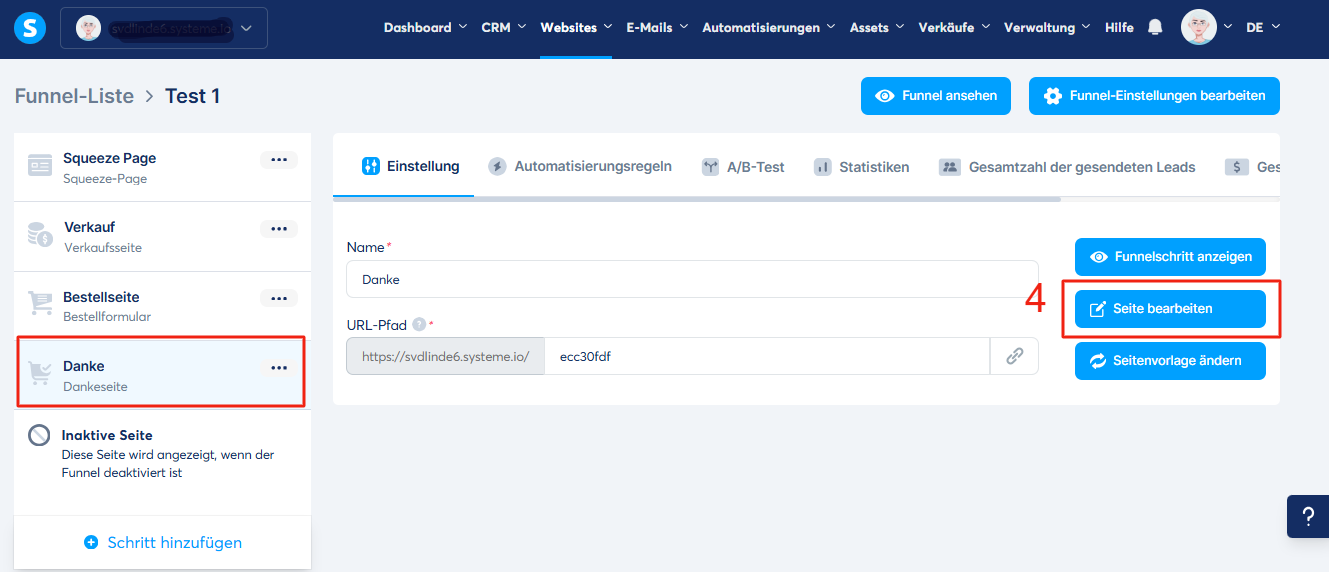Copy URL path with link icon
The image size is (1329, 572).
1014,356
